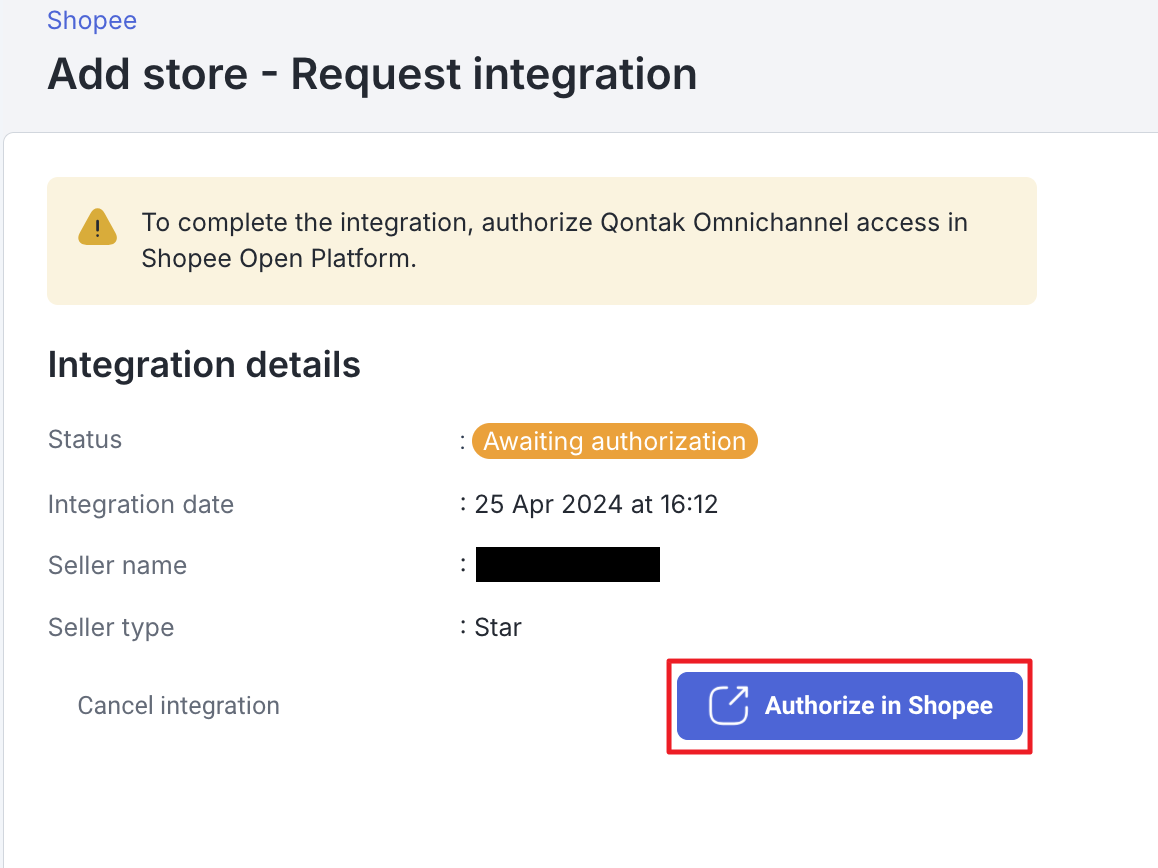Viewport: 1158px width, 868px height.
Task: Click the Add store - Request integration title
Action: pyautogui.click(x=372, y=73)
